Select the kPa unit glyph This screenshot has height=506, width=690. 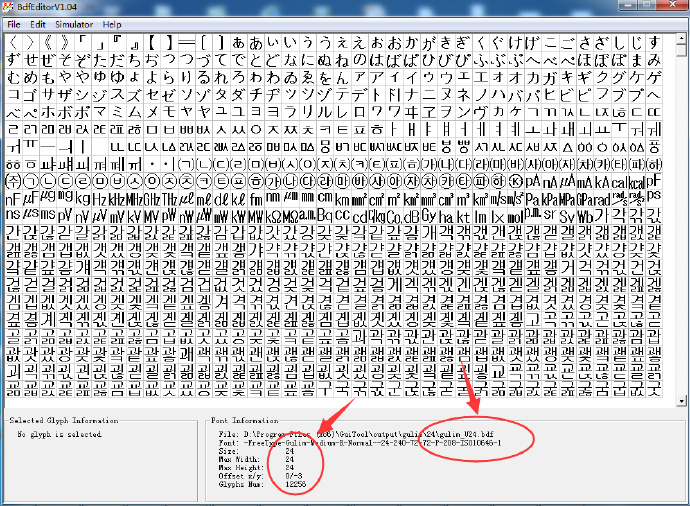(x=549, y=199)
